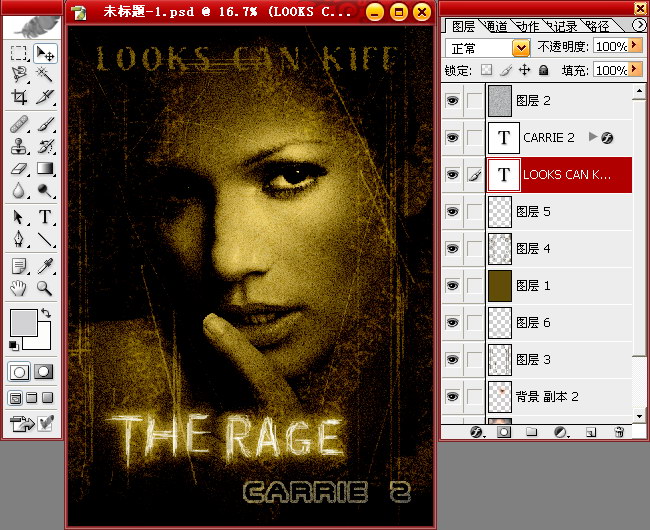The height and width of the screenshot is (530, 650).
Task: Open new adjustment layer menu
Action: (561, 432)
